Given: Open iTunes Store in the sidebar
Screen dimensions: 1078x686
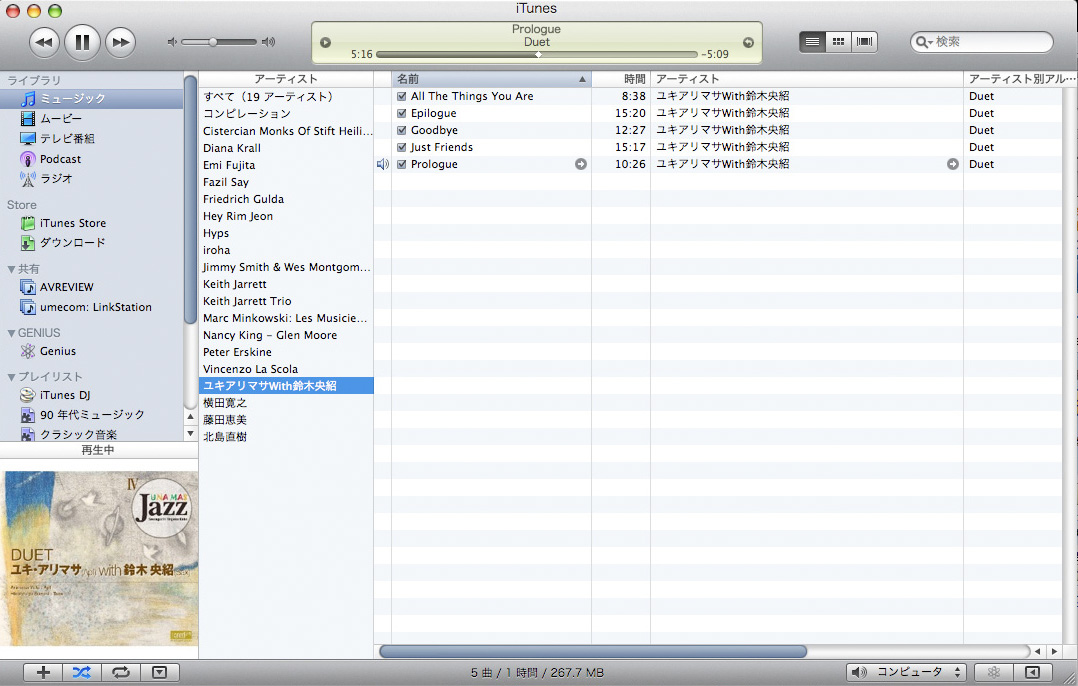Looking at the screenshot, I should [x=63, y=223].
